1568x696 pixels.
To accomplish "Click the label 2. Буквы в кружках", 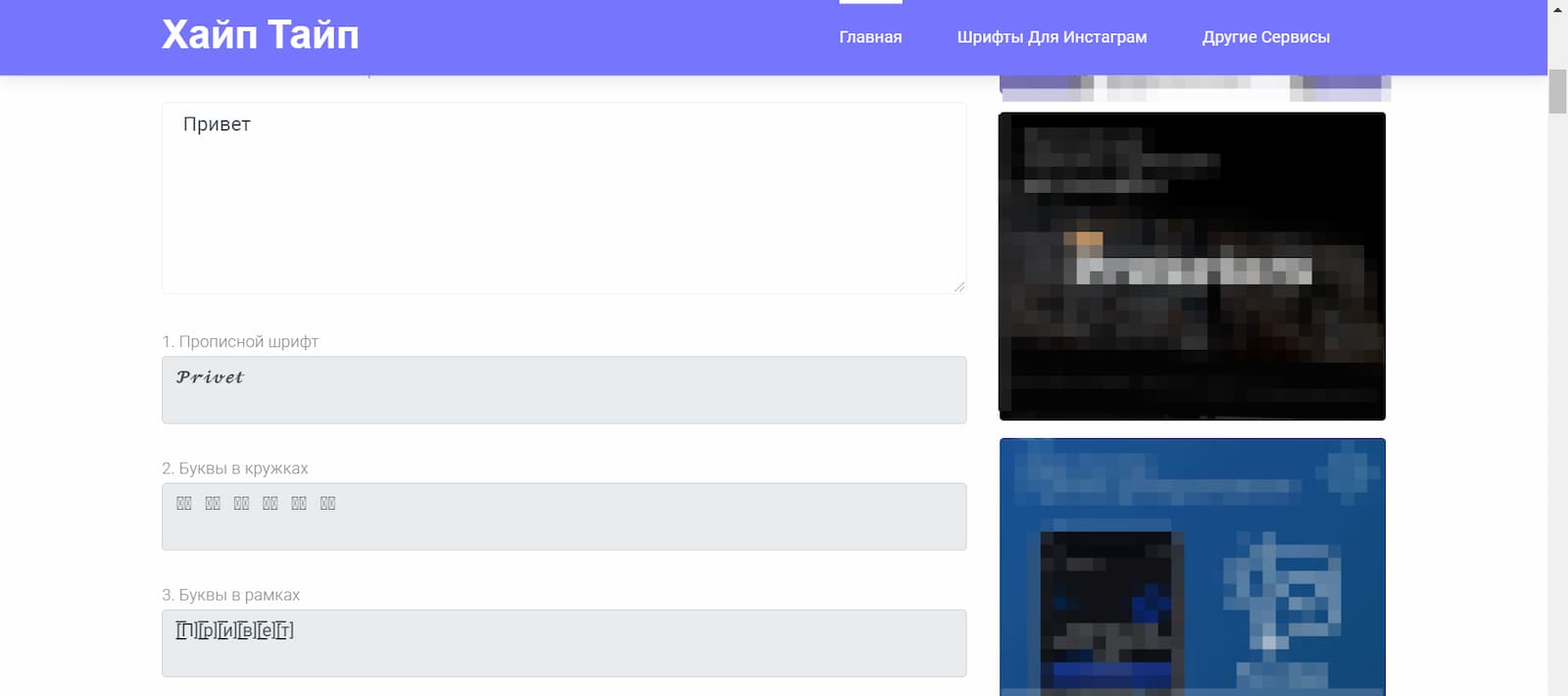I will 235,469.
